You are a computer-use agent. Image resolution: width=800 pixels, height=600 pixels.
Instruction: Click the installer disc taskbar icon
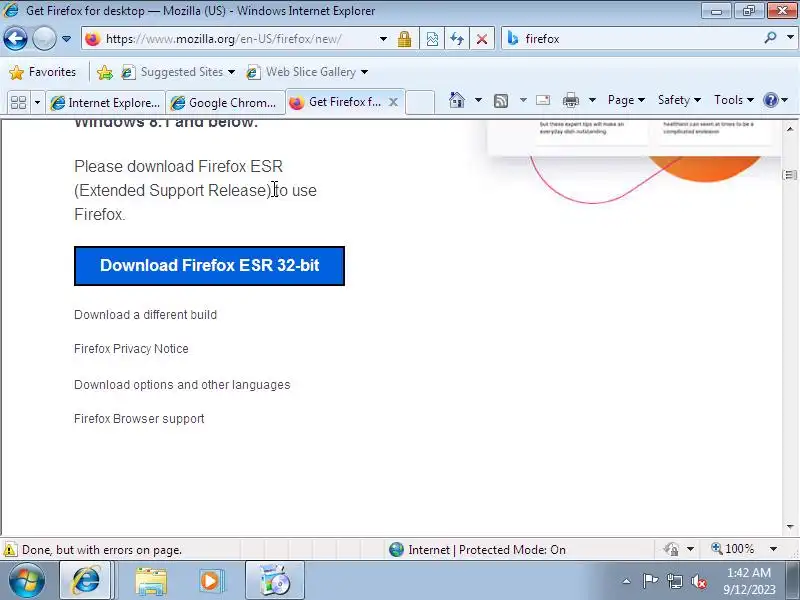click(274, 581)
